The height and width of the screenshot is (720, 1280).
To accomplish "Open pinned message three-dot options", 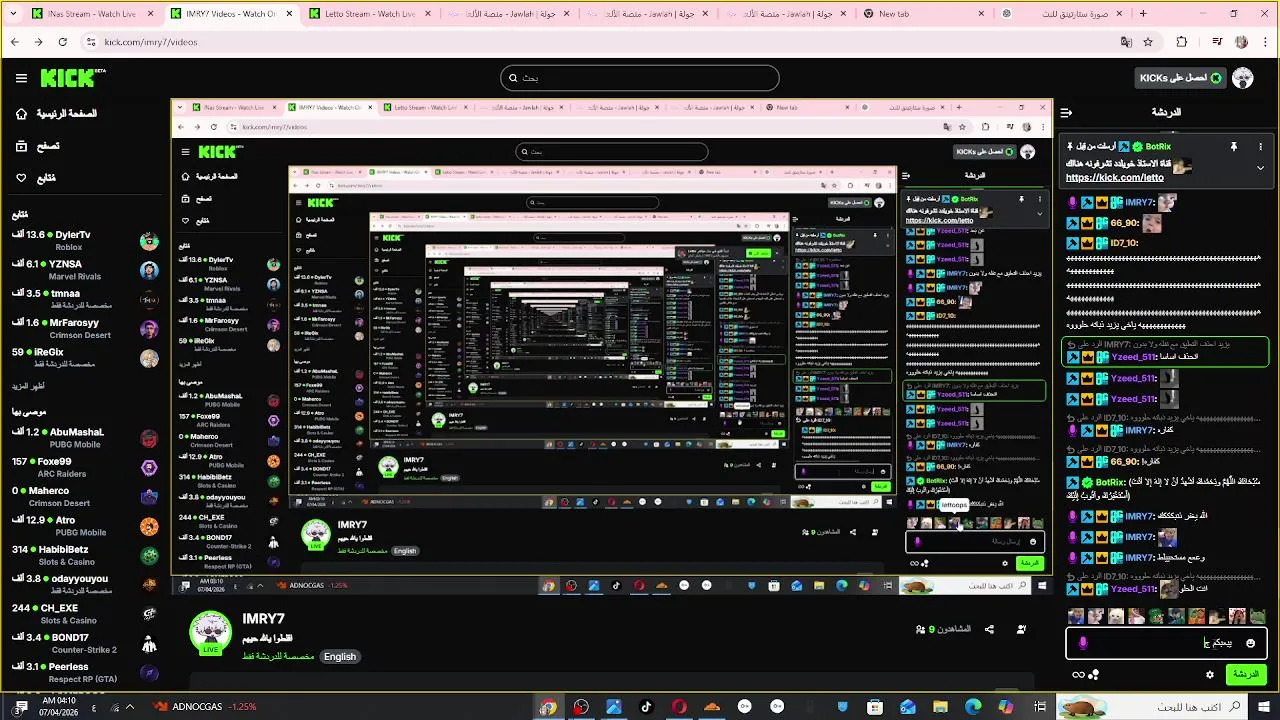I will click(x=1261, y=147).
